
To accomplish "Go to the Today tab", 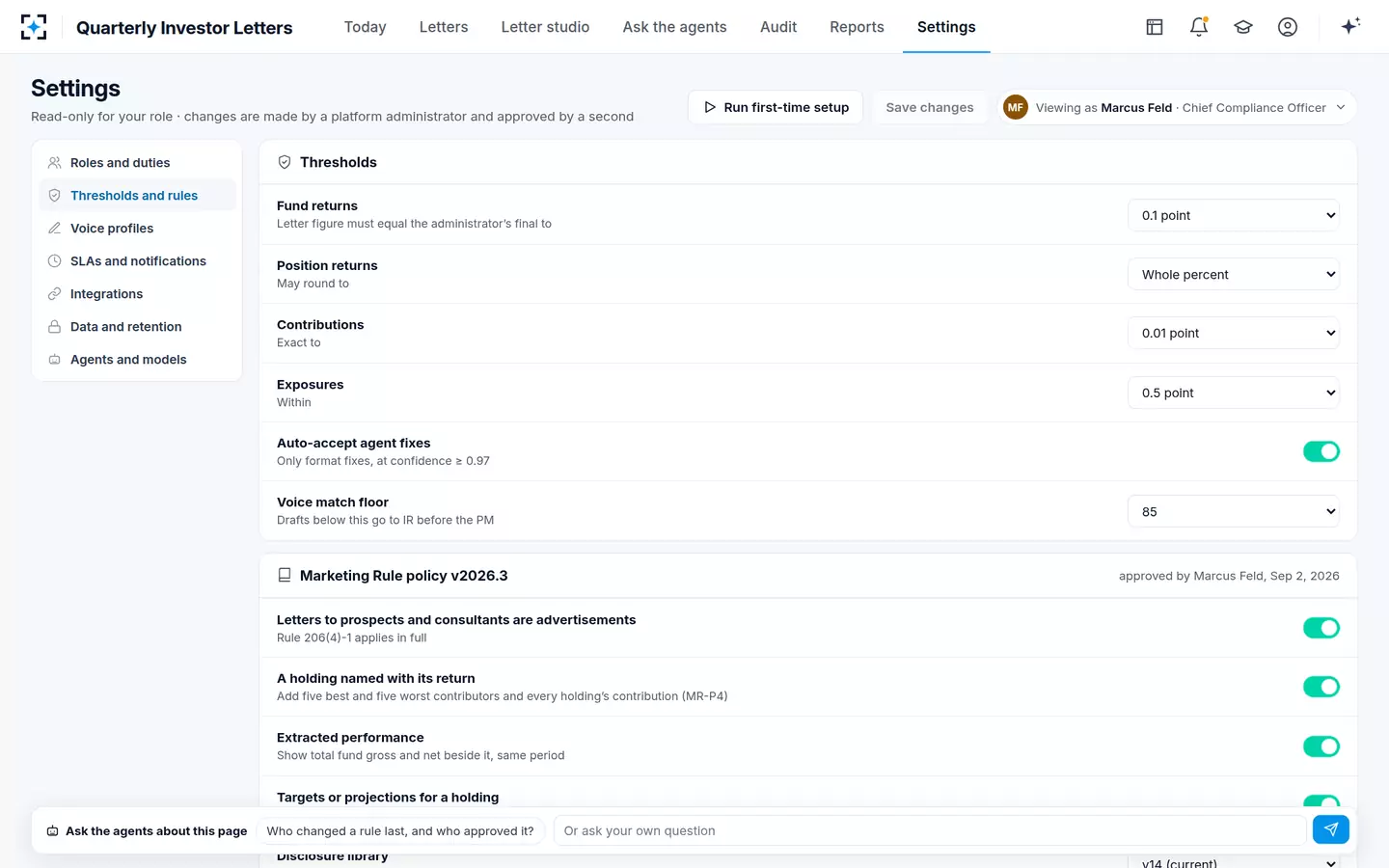I will [x=365, y=27].
